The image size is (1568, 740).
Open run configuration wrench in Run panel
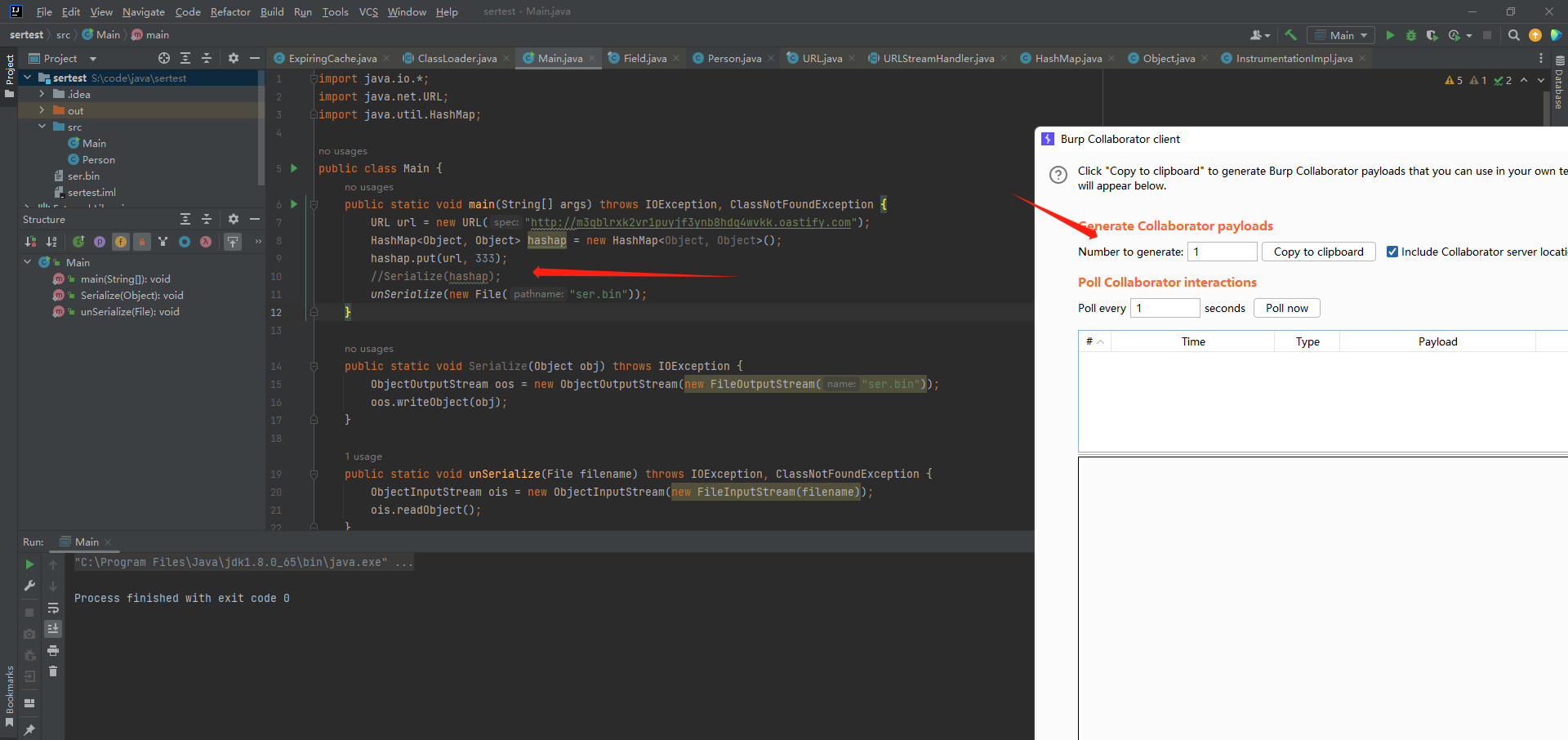point(29,586)
